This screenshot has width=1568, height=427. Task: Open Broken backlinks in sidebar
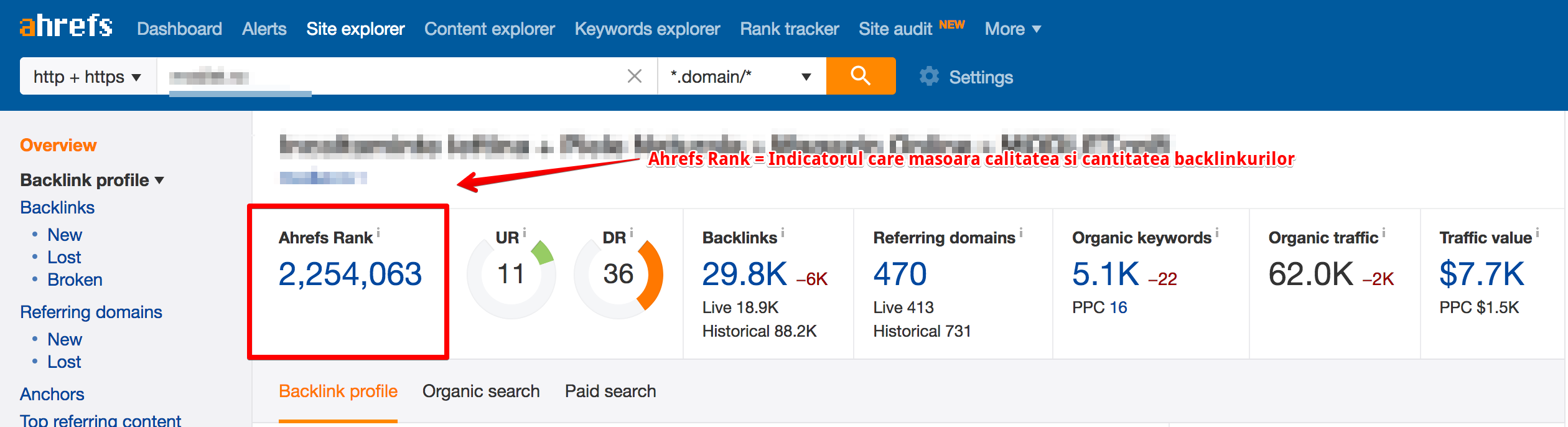75,279
